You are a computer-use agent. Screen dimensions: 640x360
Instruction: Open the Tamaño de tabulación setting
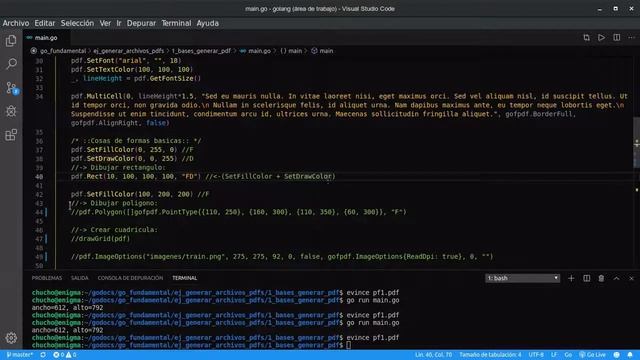(490, 355)
